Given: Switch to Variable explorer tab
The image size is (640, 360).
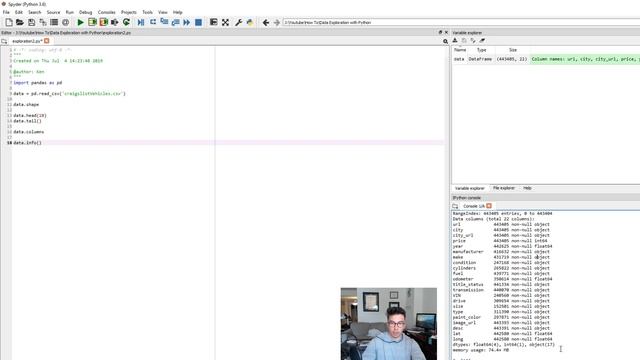Looking at the screenshot, I should click(x=470, y=188).
